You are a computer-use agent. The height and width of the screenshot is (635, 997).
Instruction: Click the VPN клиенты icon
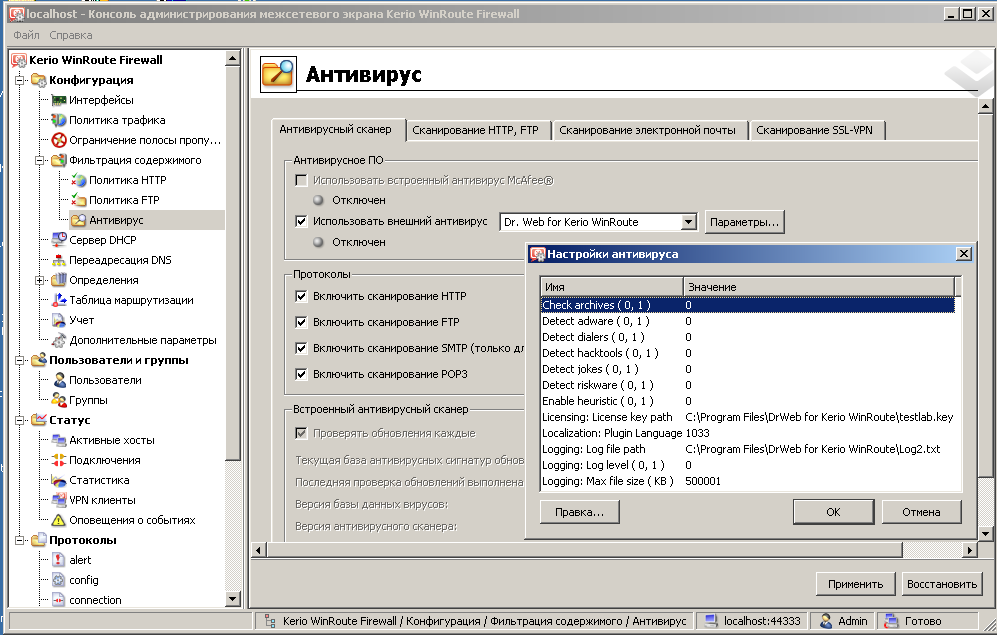[58, 500]
